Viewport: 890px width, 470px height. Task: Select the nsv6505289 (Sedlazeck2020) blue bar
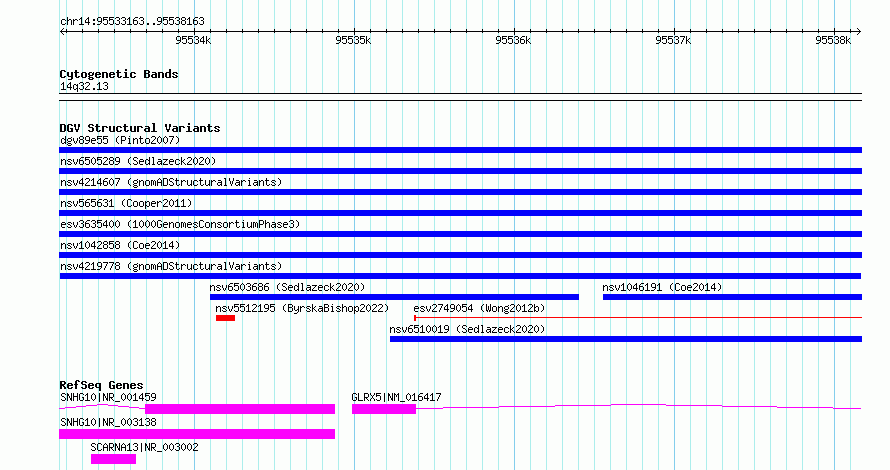pos(460,171)
